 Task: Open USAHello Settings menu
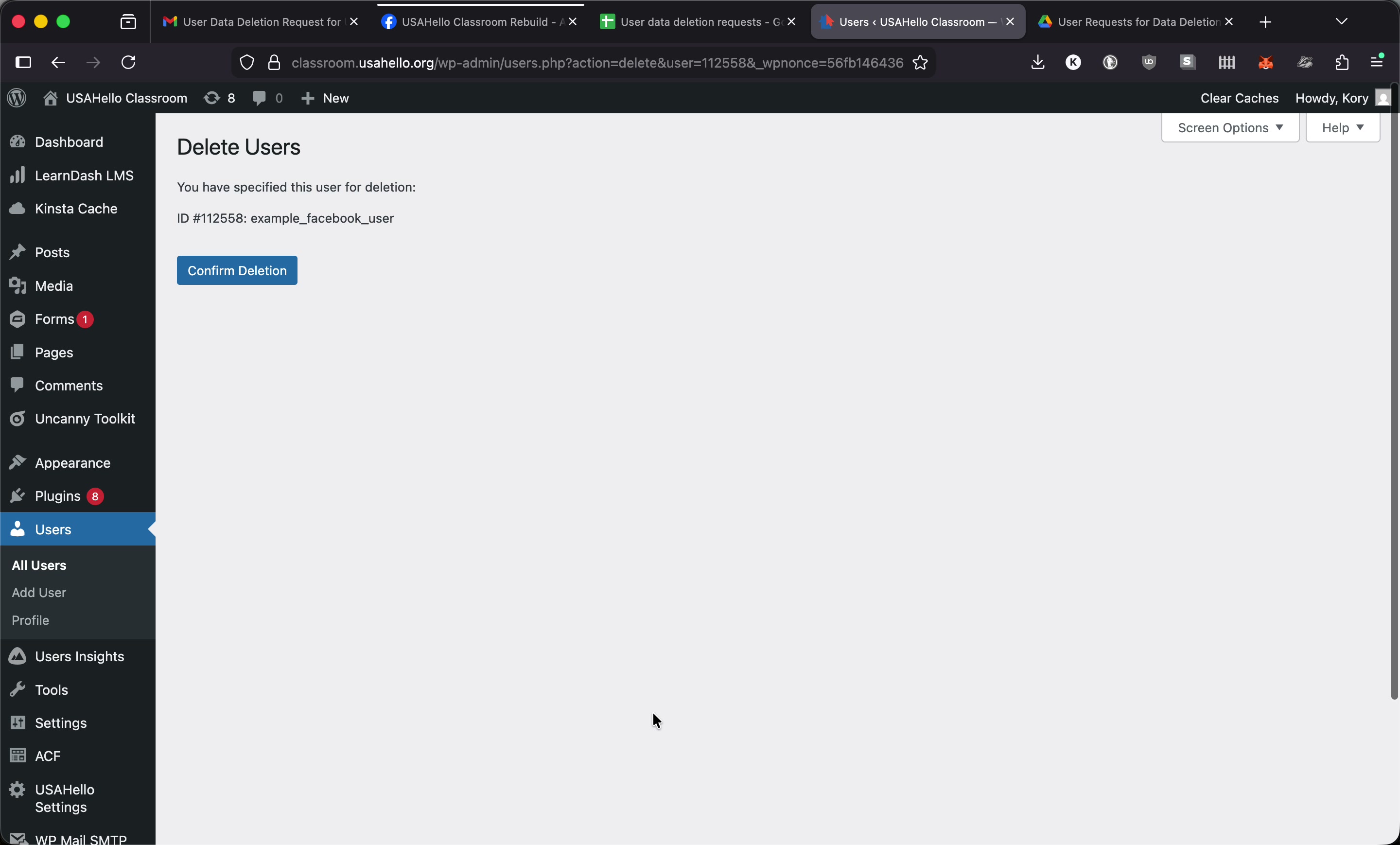[78, 798]
